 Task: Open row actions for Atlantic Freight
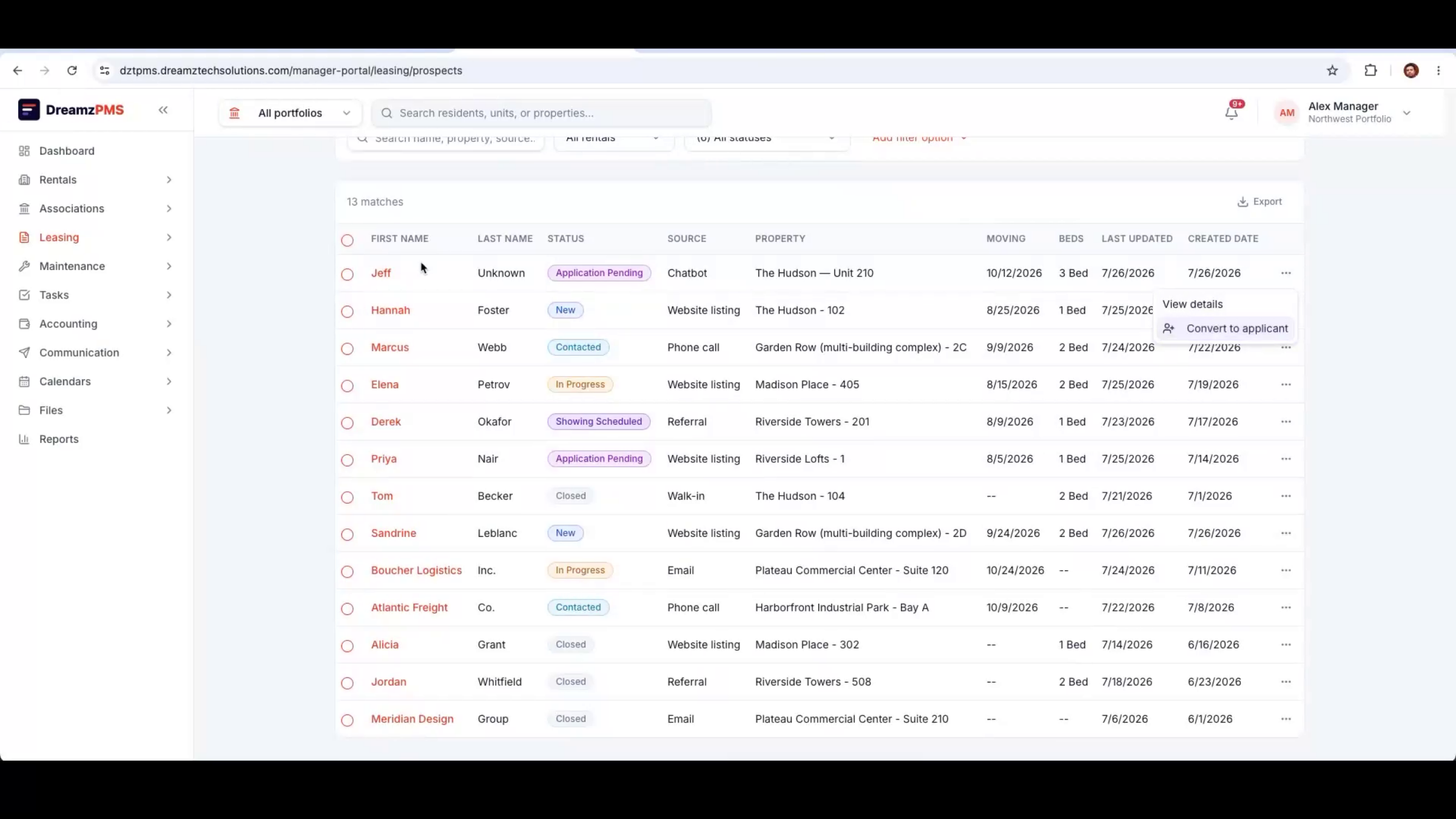1286,607
